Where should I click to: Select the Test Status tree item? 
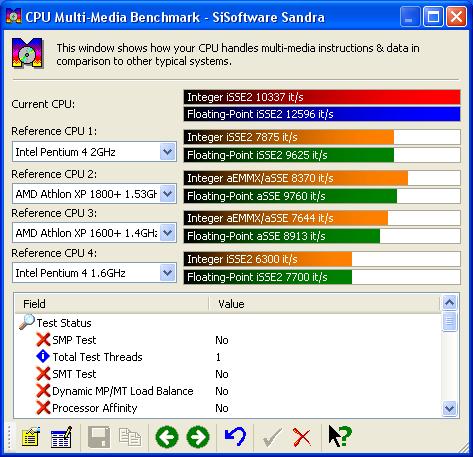(64, 323)
